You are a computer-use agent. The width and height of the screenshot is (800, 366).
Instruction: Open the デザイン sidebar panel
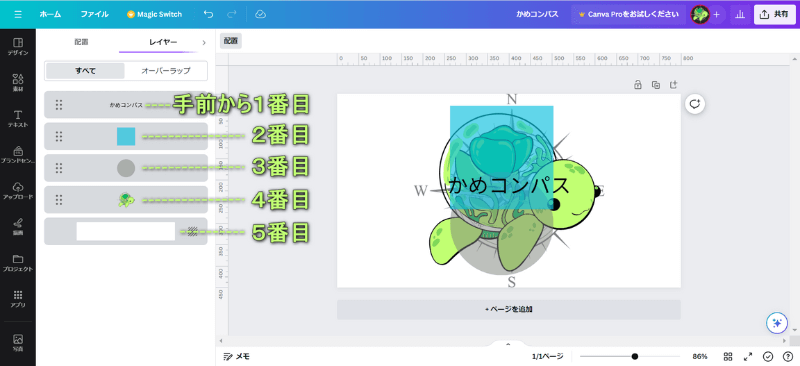tap(18, 46)
